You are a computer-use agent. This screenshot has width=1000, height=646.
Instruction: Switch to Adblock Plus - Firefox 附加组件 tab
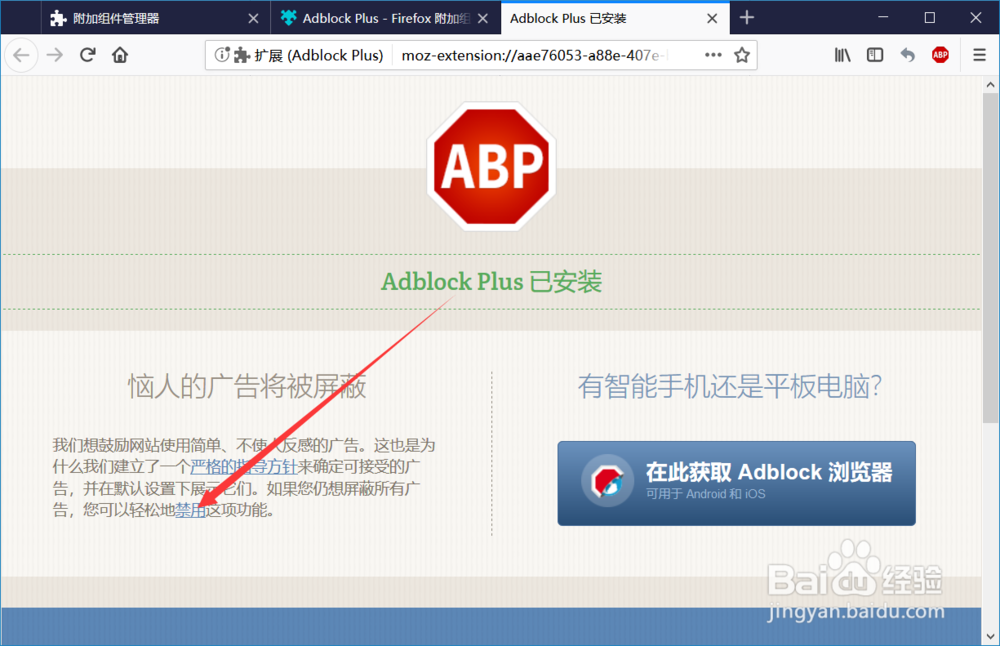click(x=386, y=18)
